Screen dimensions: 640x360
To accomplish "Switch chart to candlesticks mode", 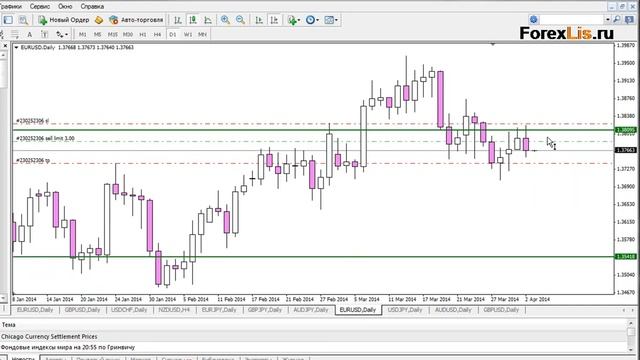I will click(193, 20).
